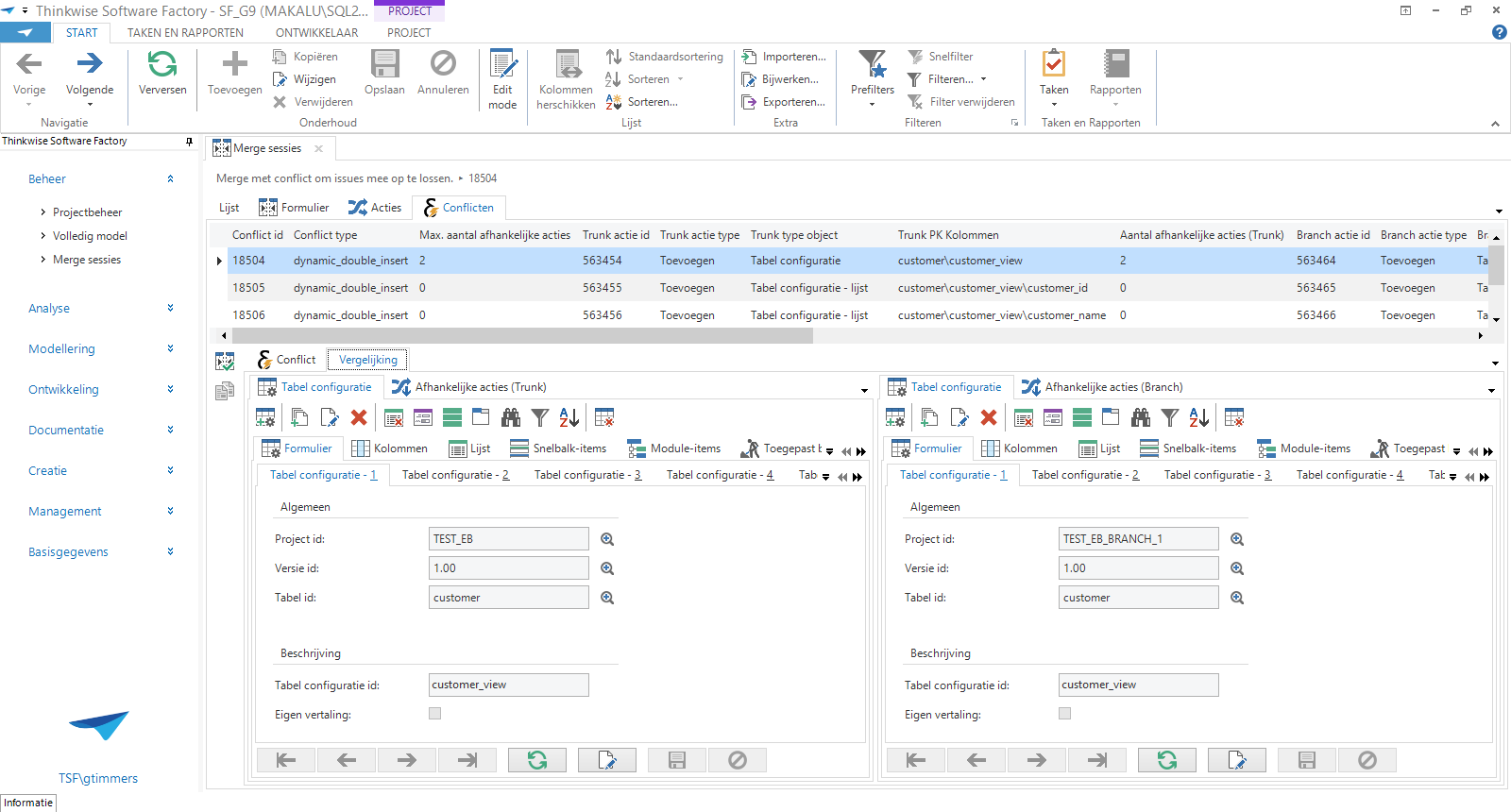This screenshot has height=812, width=1511.
Task: Click the Rapporten icon in ribbon
Action: click(x=1115, y=64)
